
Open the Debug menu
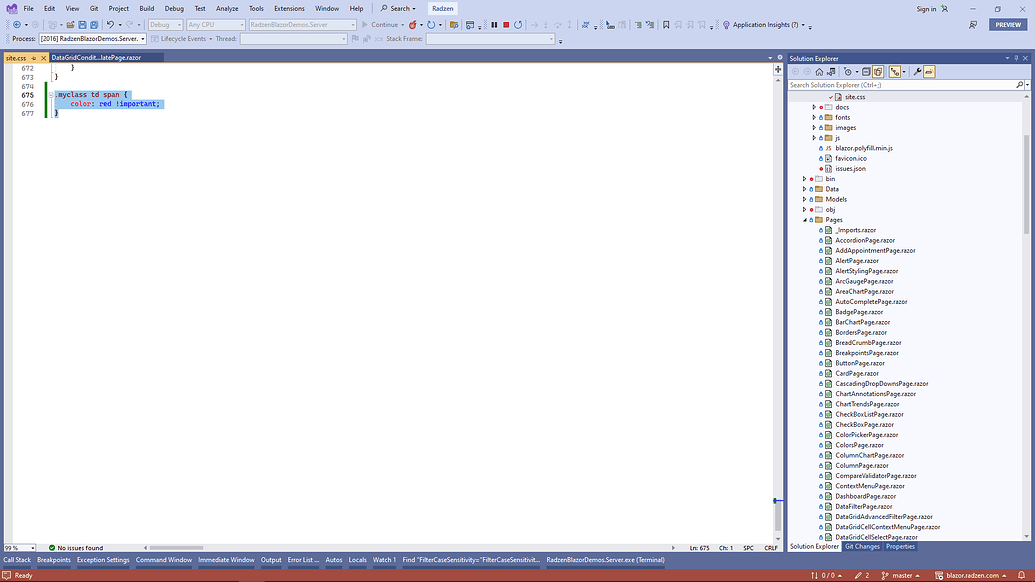[174, 8]
